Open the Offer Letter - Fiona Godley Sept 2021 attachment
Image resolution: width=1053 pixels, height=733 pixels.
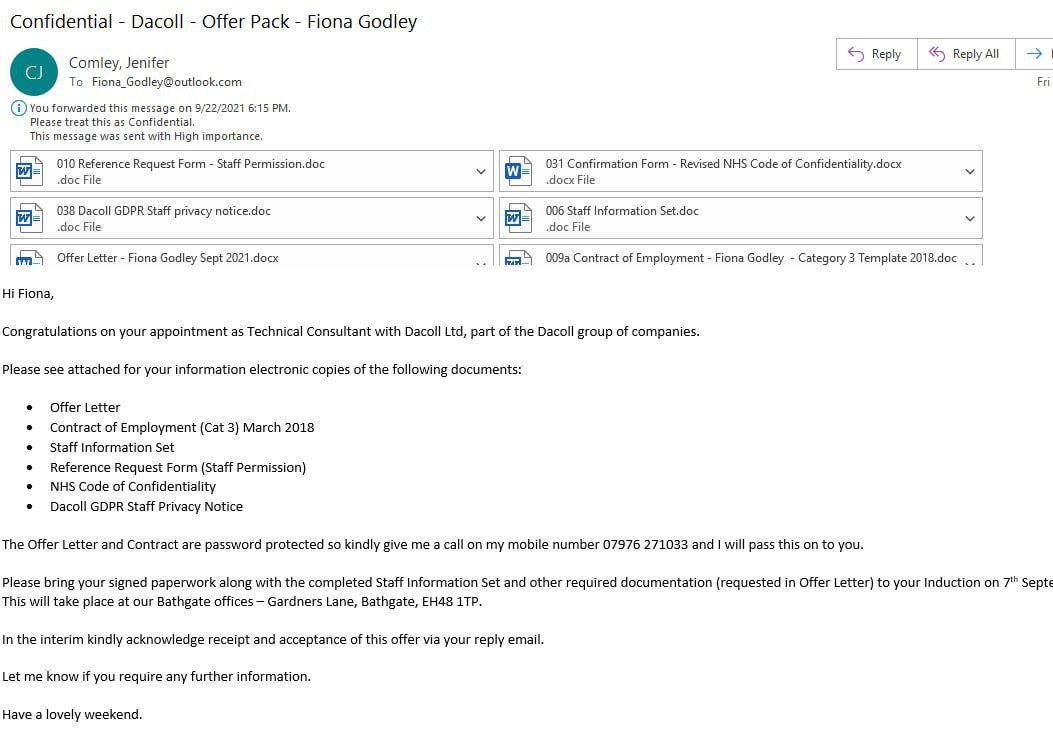(x=168, y=258)
